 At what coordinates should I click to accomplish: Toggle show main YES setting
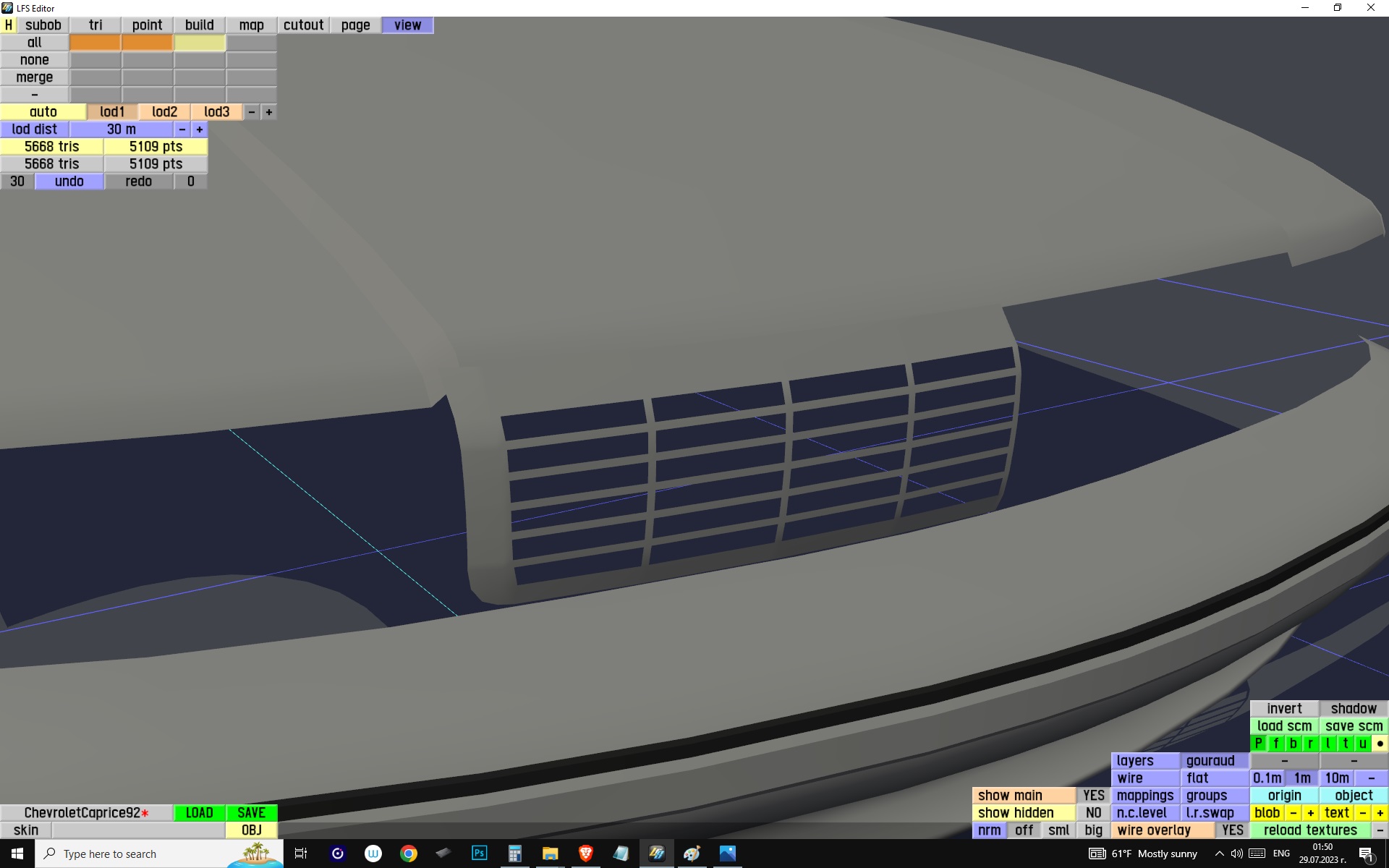point(1093,796)
